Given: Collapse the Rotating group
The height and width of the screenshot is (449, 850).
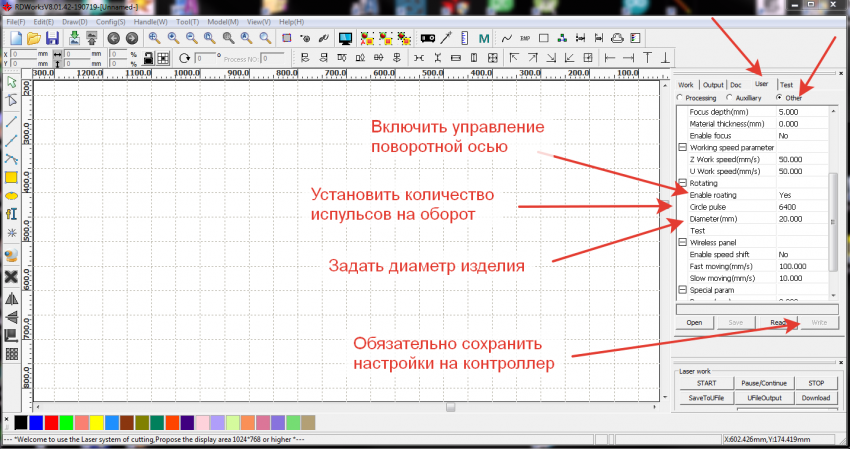Looking at the screenshot, I should point(682,183).
